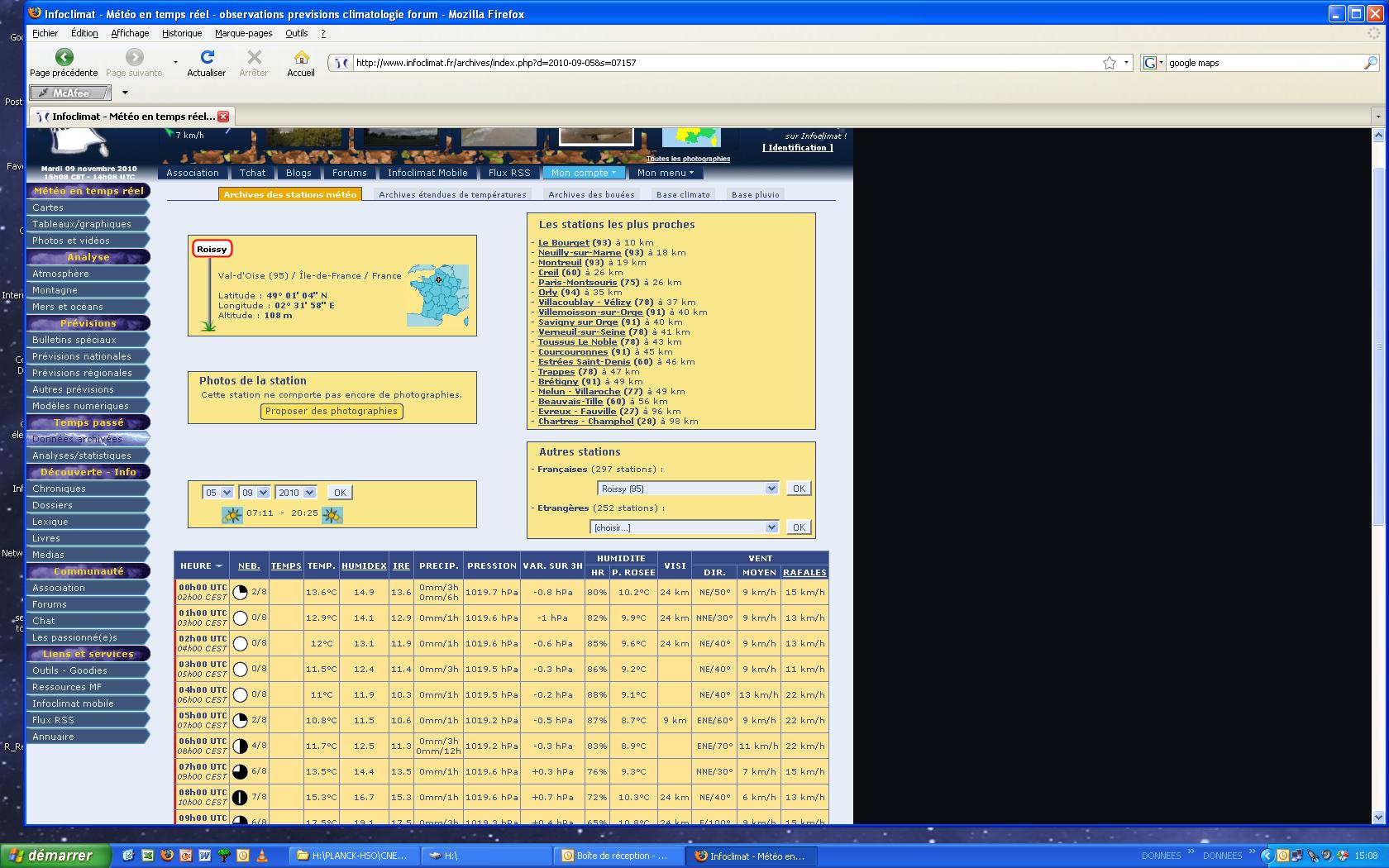Click the sunrise sun icon
Image resolution: width=1389 pixels, height=868 pixels.
point(232,515)
